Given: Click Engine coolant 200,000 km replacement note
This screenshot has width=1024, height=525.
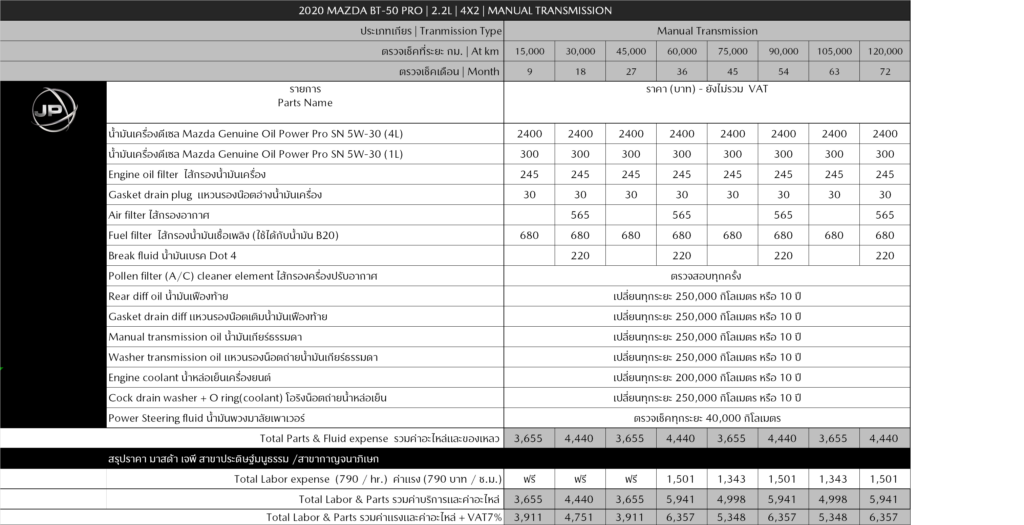Looking at the screenshot, I should (707, 377).
